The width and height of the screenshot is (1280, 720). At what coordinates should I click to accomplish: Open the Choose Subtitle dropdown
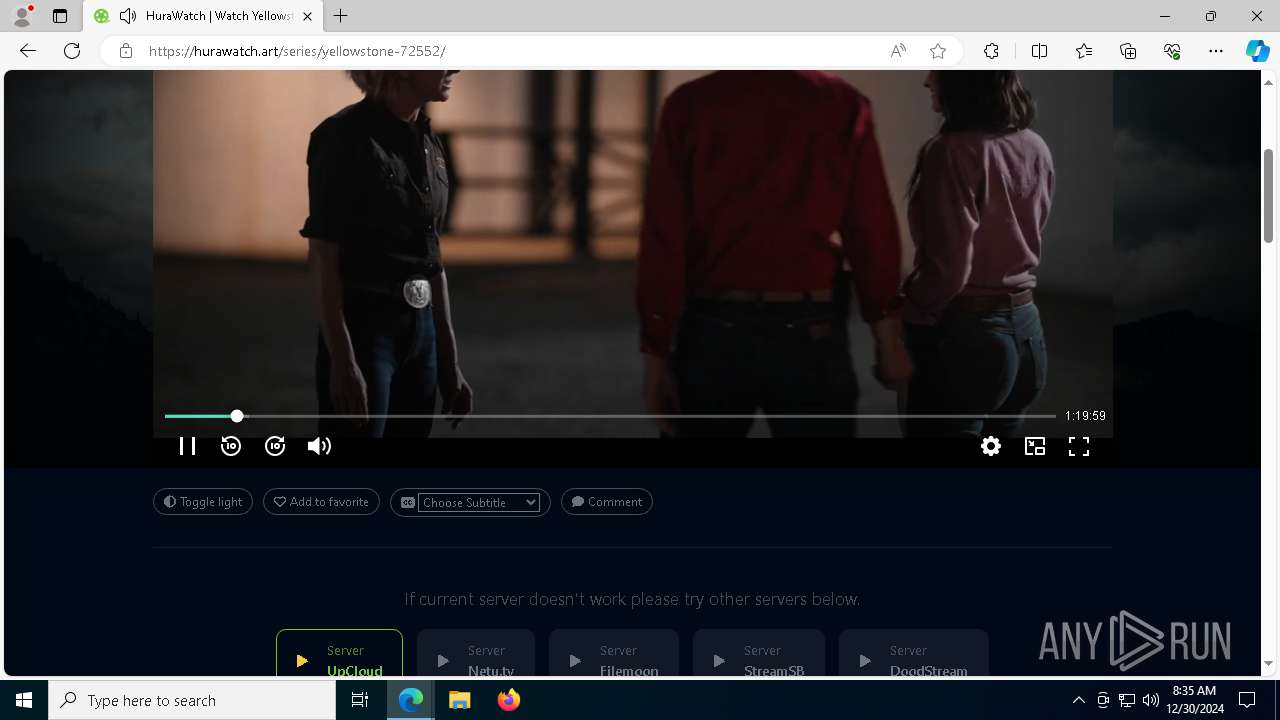tap(479, 502)
